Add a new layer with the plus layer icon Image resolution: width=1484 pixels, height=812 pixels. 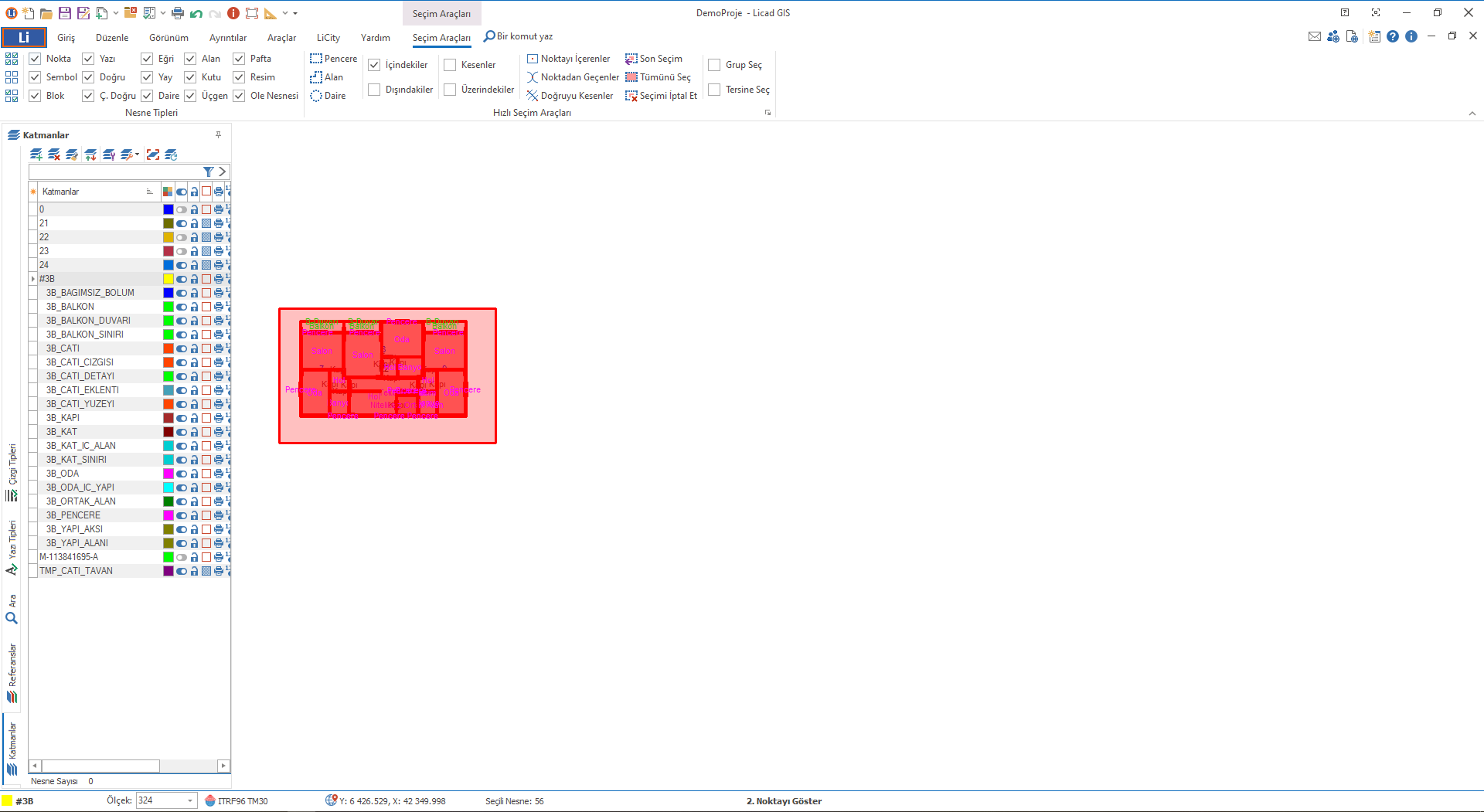pyautogui.click(x=36, y=155)
